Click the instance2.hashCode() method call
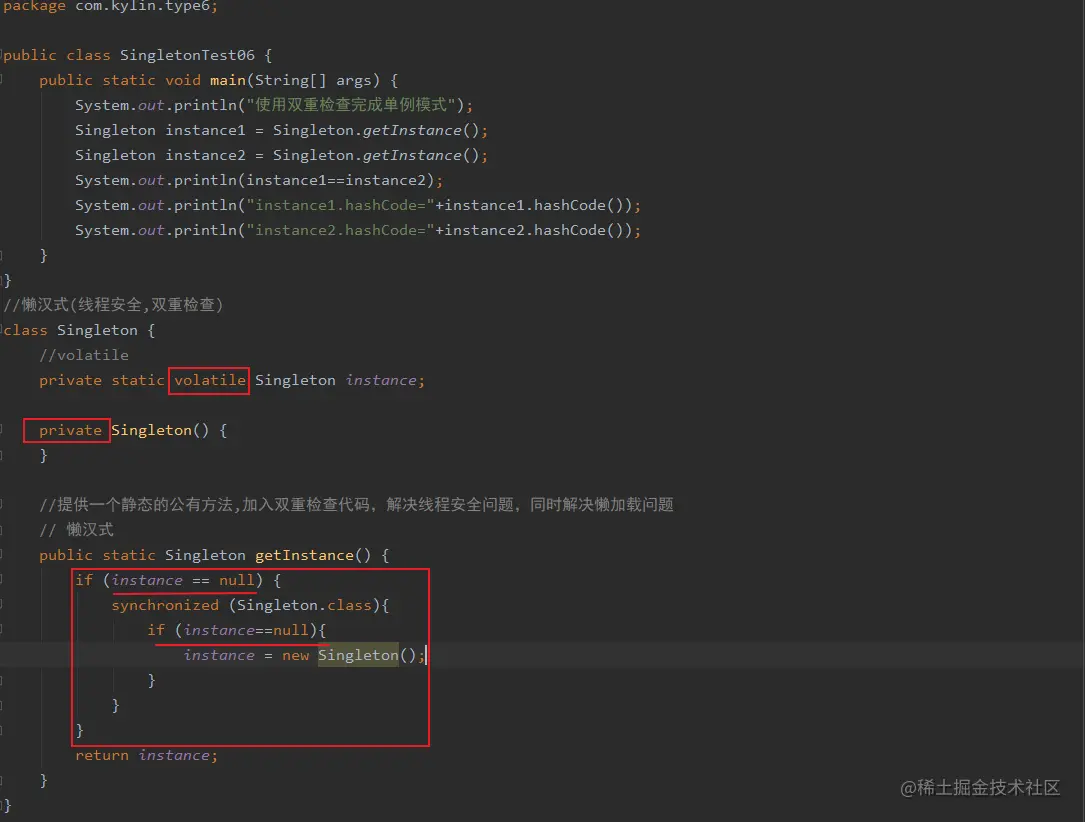The image size is (1085, 822). [x=534, y=230]
